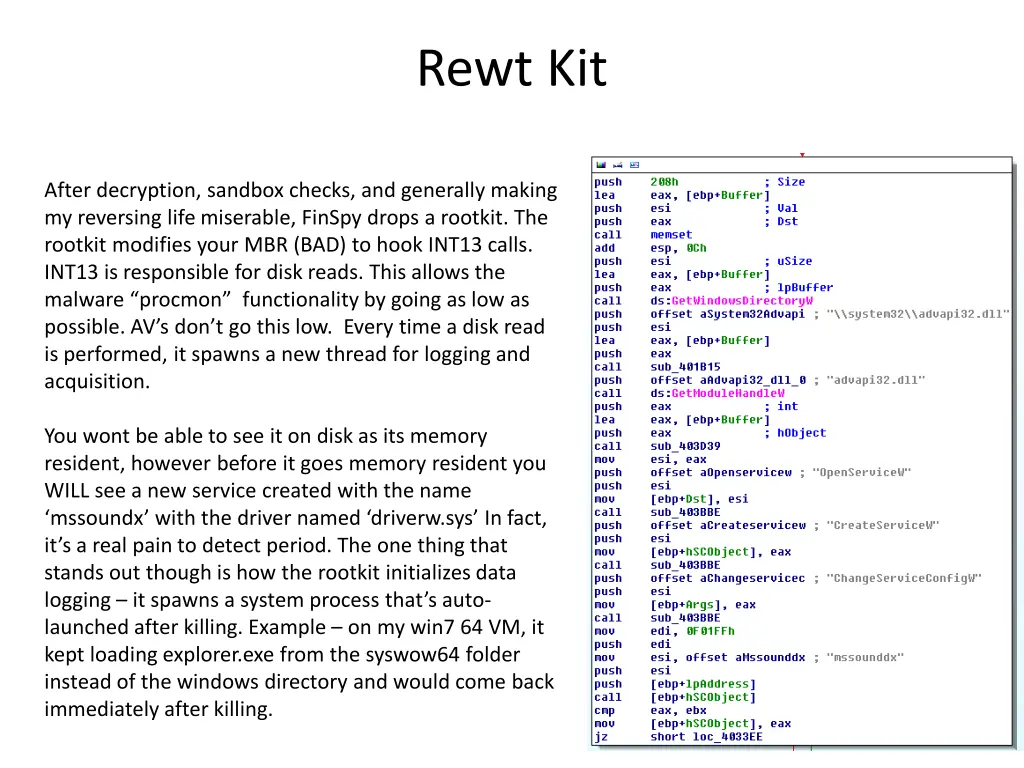Screen dimensions: 1024x768
Task: Click the "ChangeServiceConfigW" string comment
Action: (904, 578)
